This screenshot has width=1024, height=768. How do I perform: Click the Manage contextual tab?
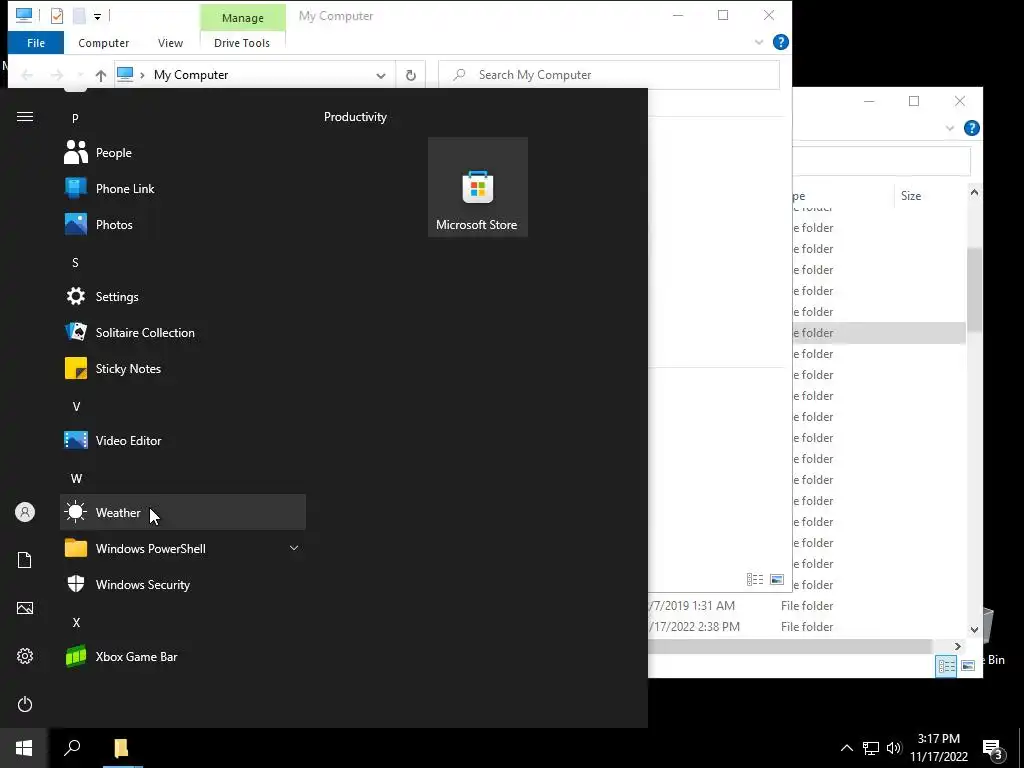coord(243,18)
